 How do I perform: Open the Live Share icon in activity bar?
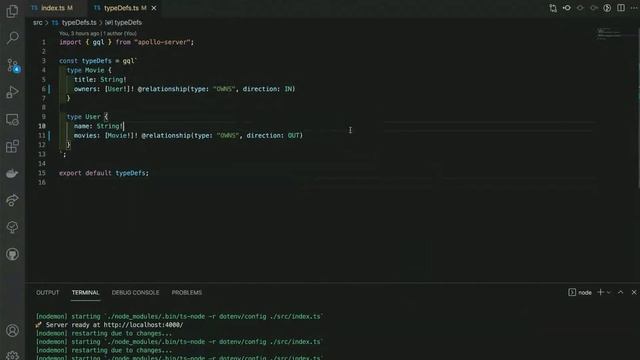(12, 200)
